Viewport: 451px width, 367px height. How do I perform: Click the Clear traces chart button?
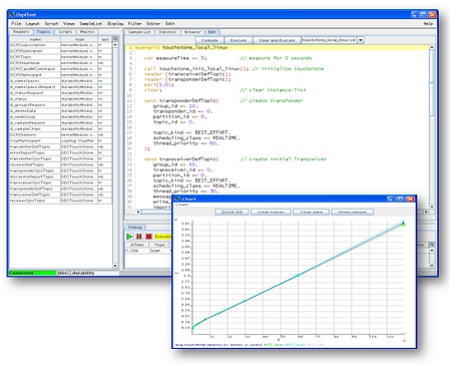[x=271, y=212]
